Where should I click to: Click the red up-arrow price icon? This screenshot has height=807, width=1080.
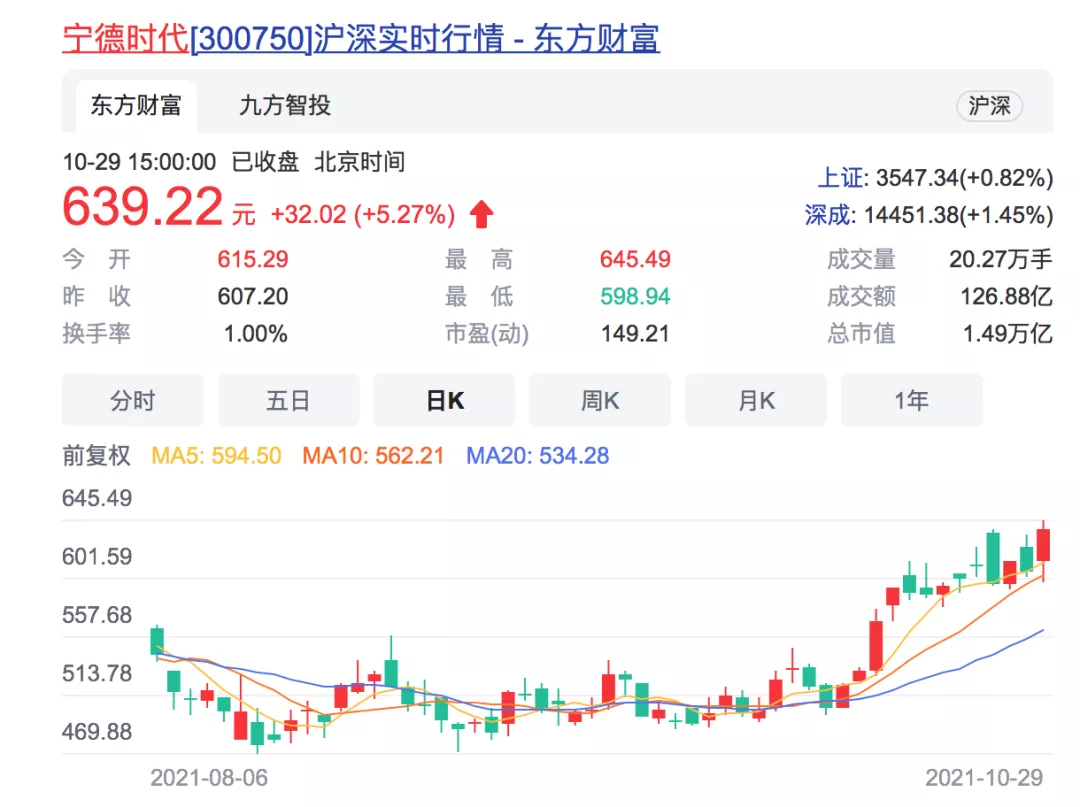[x=481, y=214]
